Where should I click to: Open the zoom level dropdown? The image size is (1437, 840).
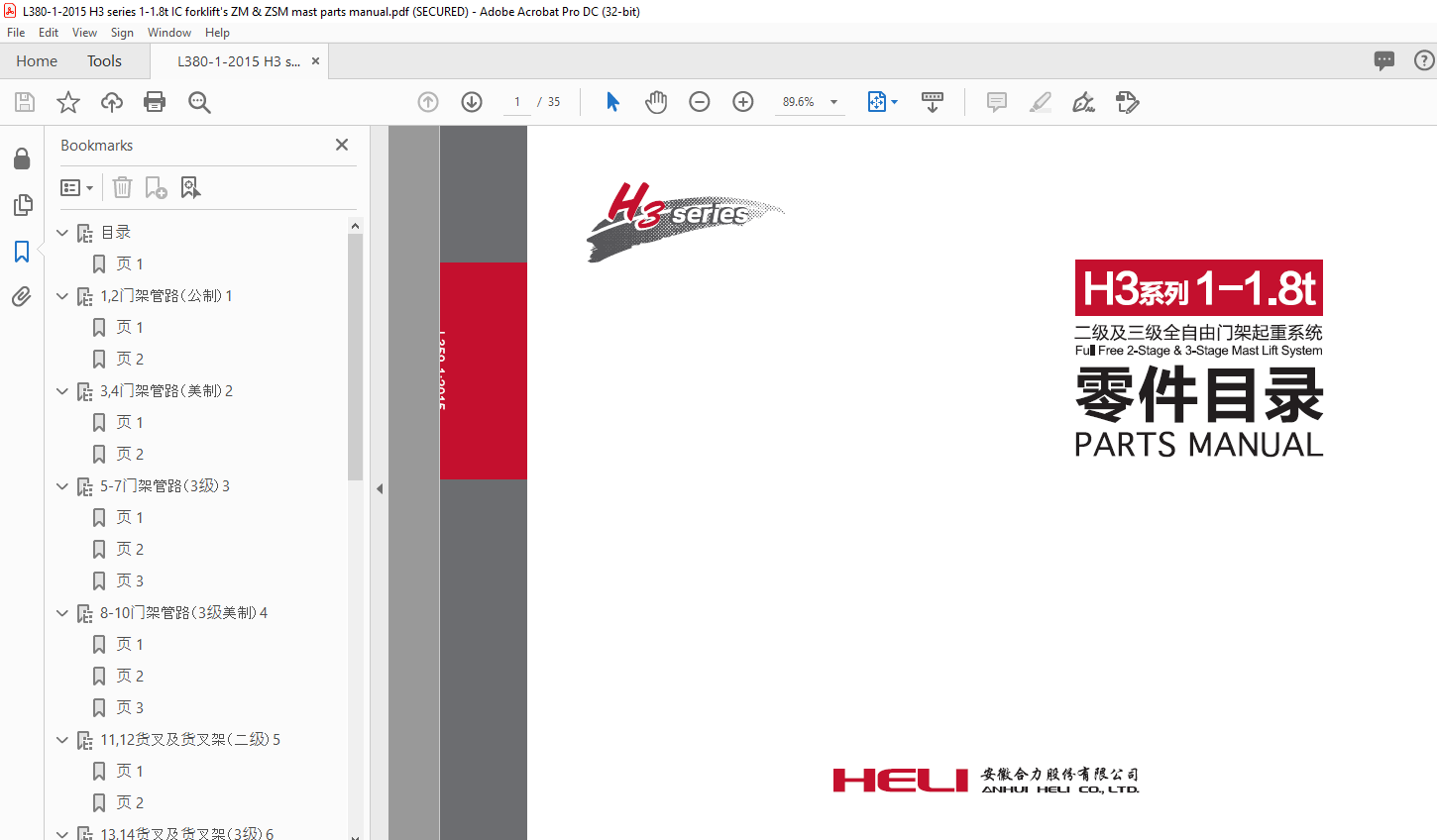pos(833,102)
